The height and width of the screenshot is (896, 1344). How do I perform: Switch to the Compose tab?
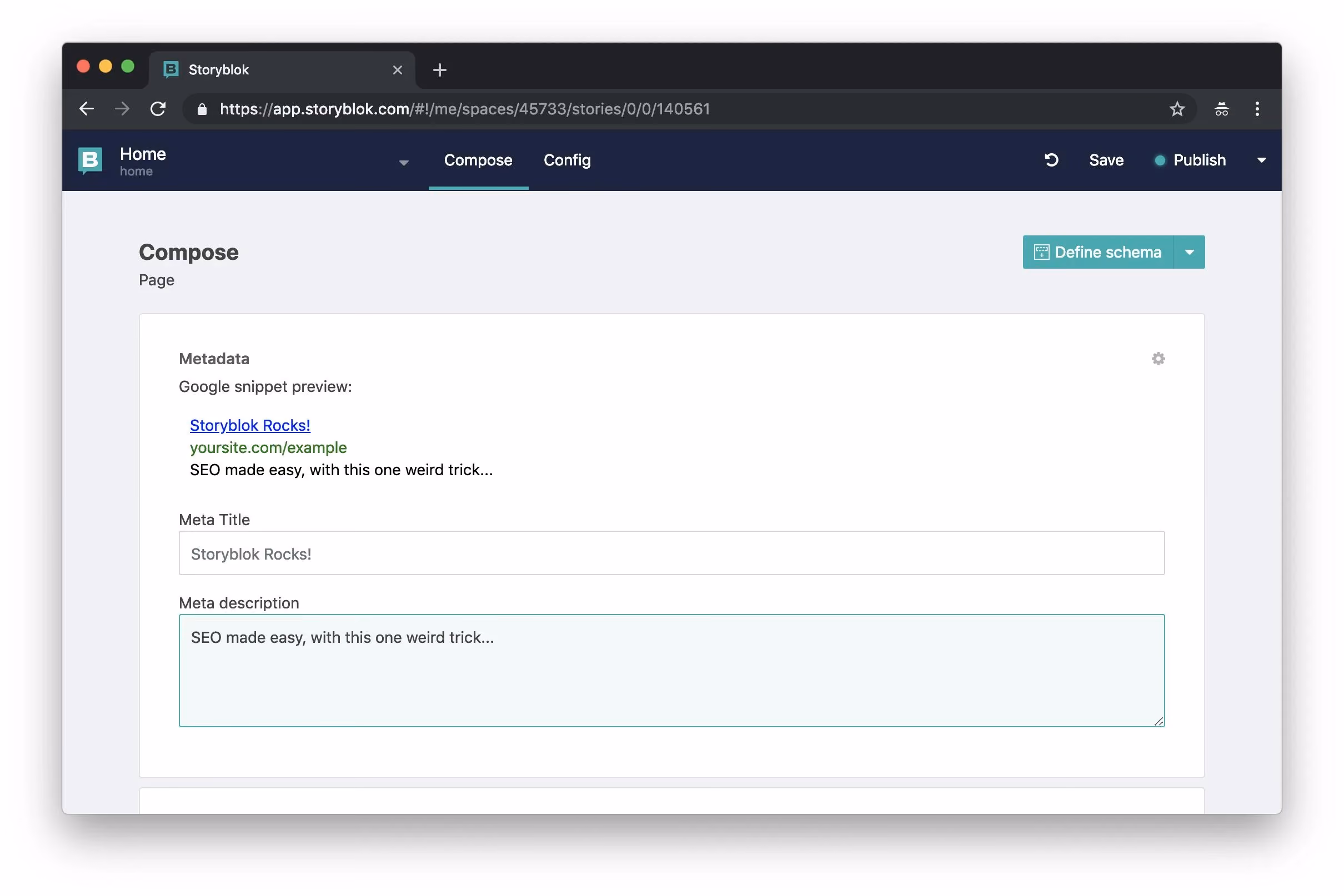point(478,160)
